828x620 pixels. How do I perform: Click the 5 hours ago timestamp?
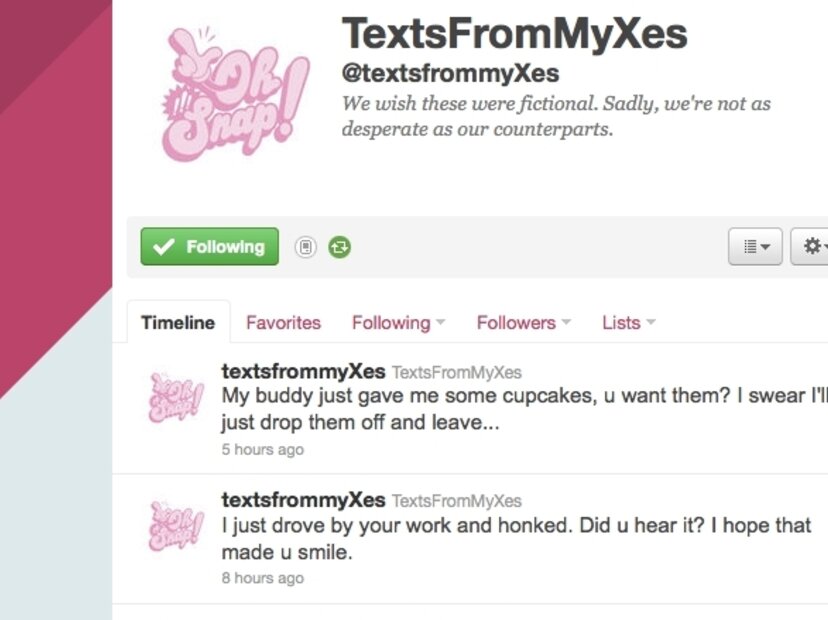click(262, 450)
